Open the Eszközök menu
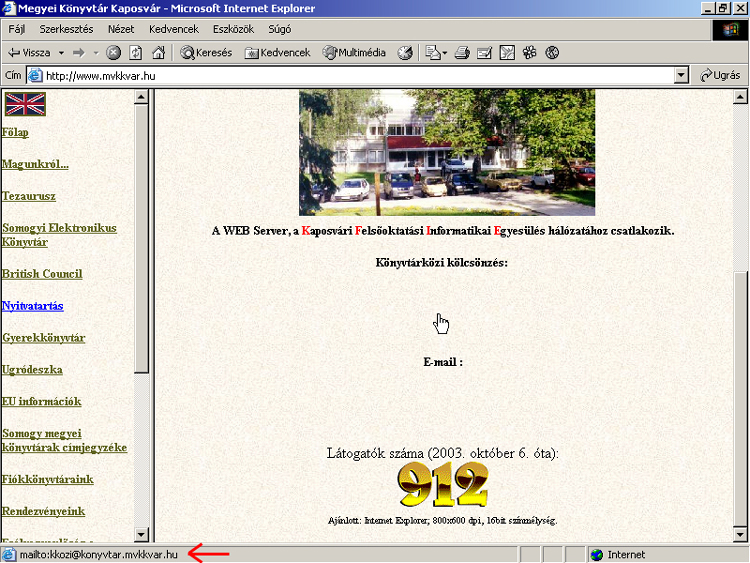Screen dimensions: 750x563 (233, 29)
